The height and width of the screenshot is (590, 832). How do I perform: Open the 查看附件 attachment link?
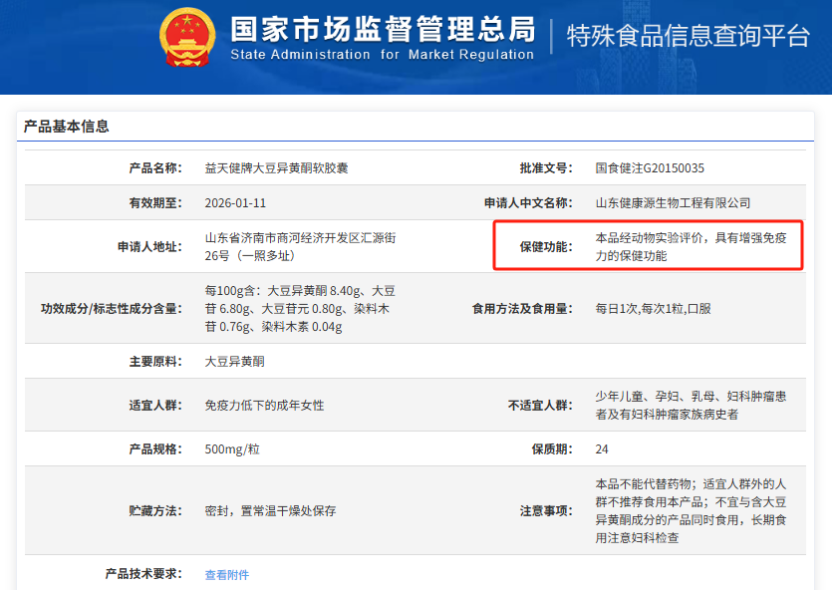tap(227, 575)
